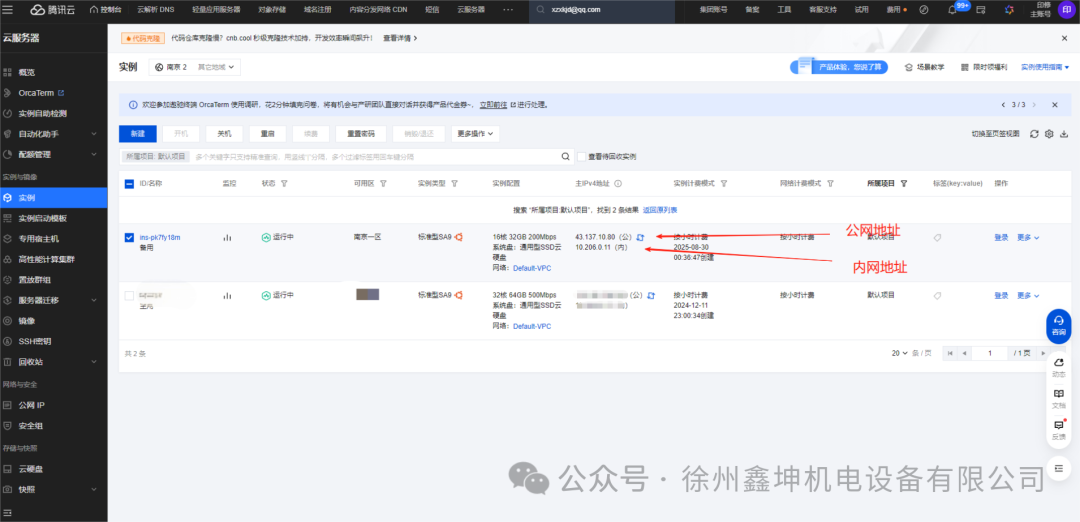This screenshot has height=522, width=1080.
Task: Open the message notification bell
Action: 952,10
